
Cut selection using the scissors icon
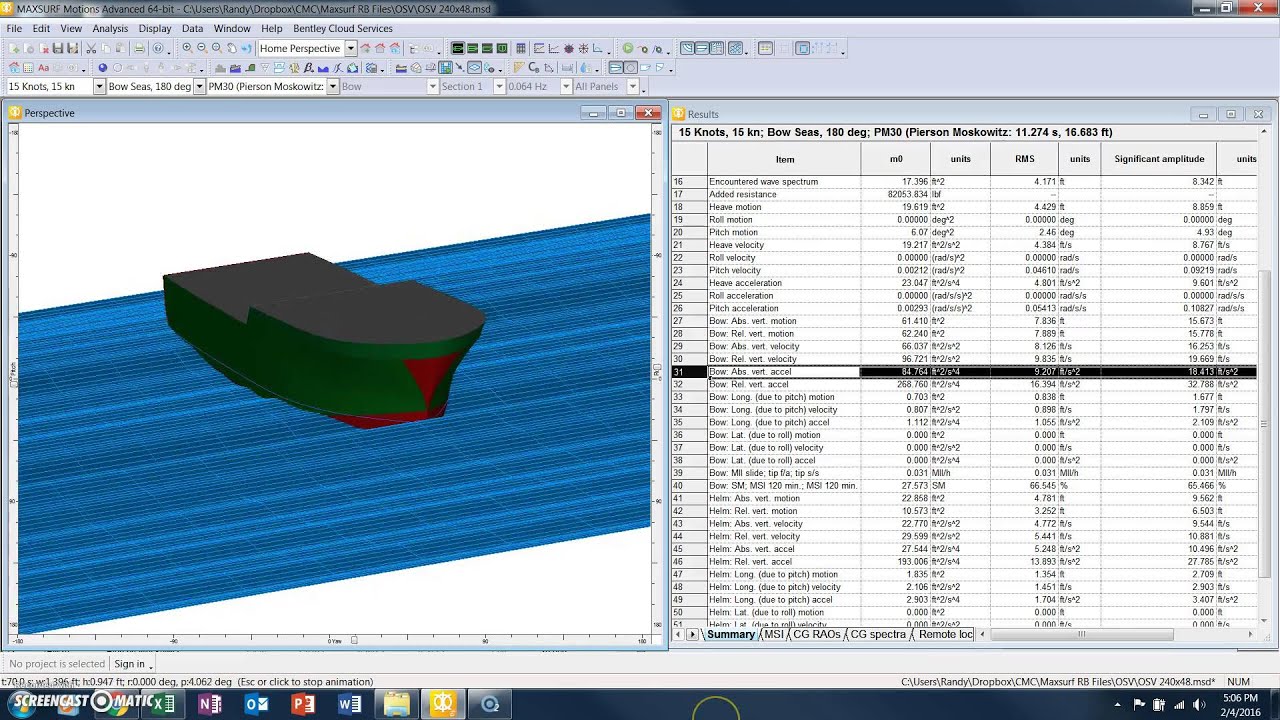(x=92, y=48)
